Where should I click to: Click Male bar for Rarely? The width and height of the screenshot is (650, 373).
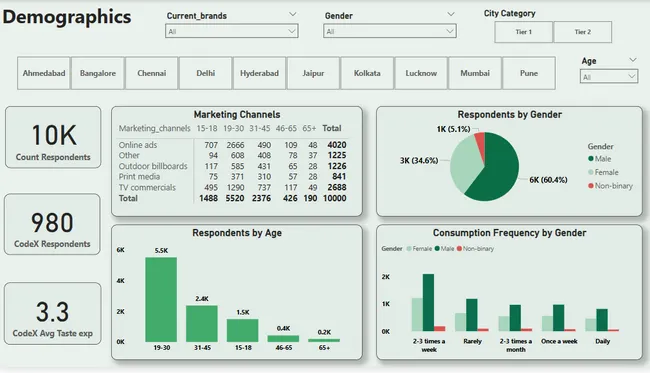[472, 315]
